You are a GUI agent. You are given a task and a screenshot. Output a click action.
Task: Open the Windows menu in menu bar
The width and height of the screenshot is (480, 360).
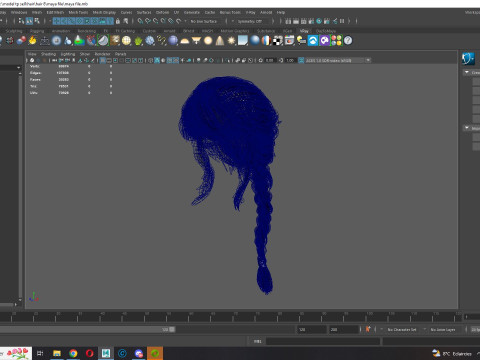point(19,12)
